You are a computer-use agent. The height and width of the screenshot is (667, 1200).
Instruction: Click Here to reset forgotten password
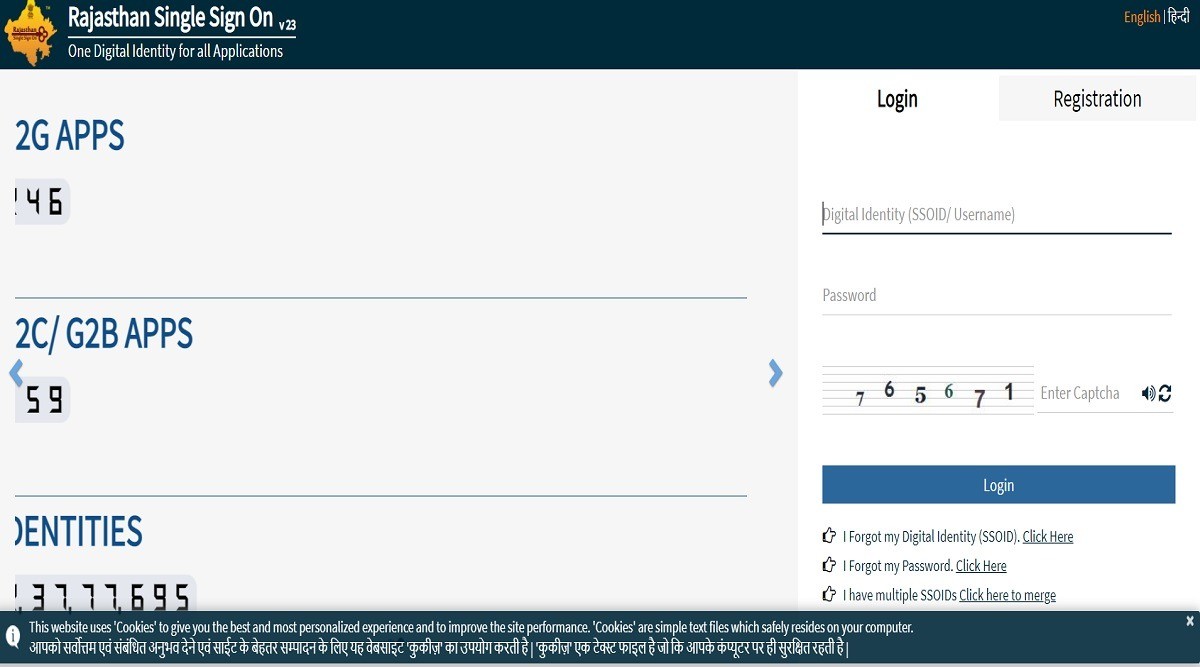coord(981,566)
